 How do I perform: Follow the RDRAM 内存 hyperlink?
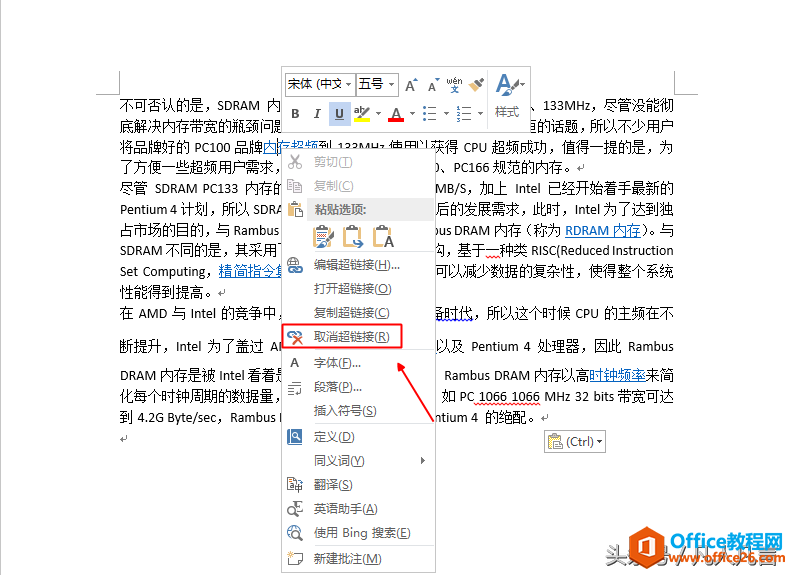603,230
